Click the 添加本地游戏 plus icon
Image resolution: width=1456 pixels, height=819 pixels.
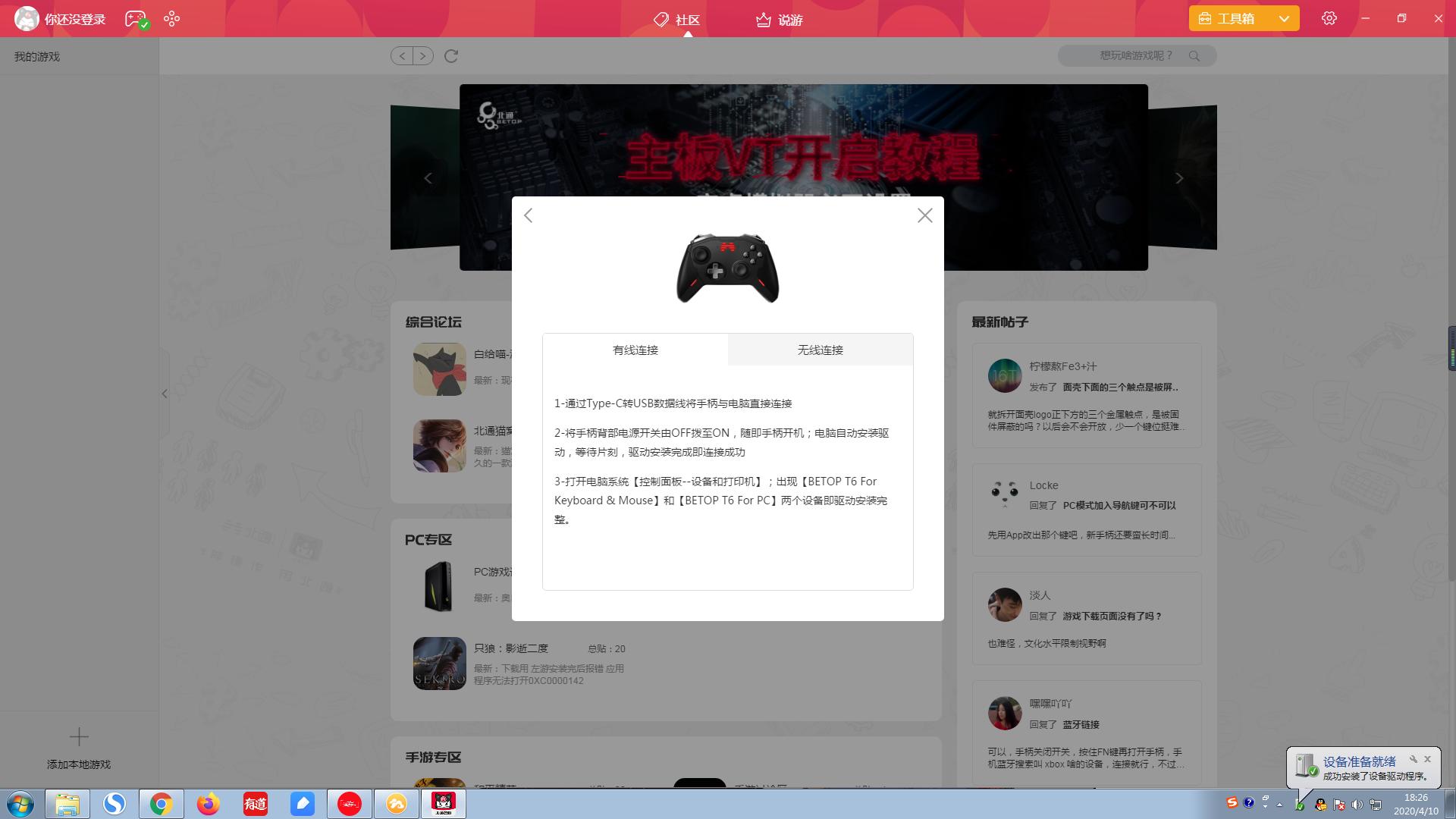click(x=78, y=736)
